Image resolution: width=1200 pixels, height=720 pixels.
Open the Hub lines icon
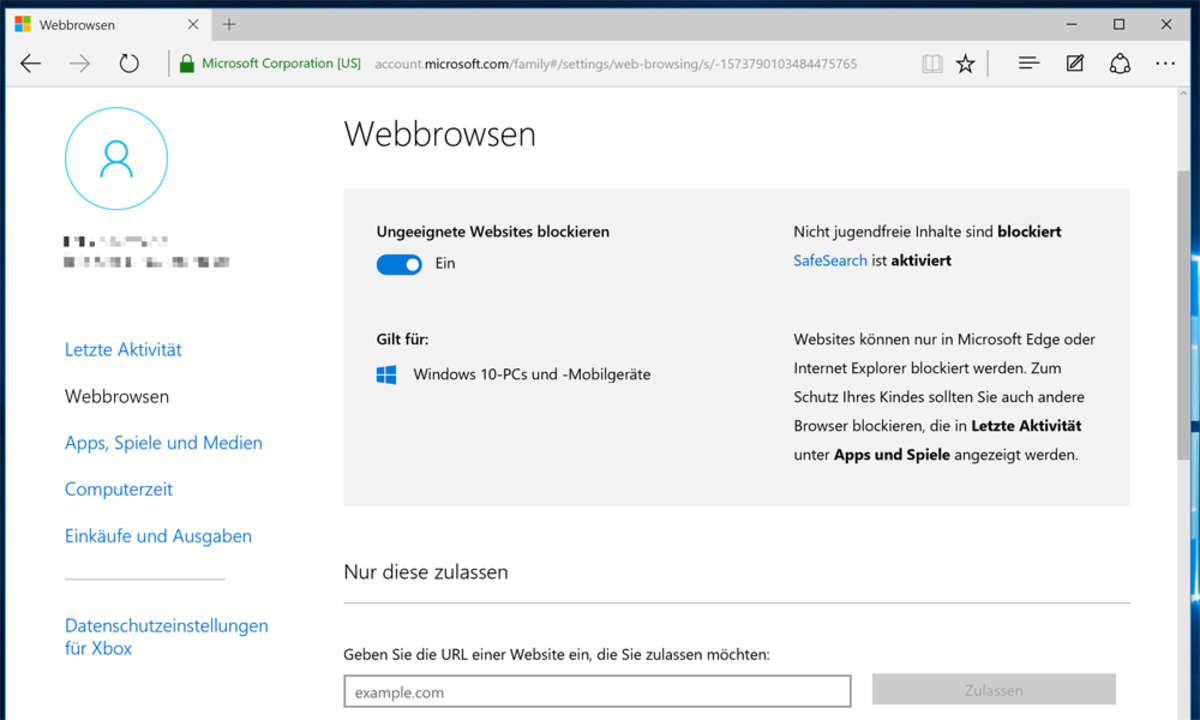[x=1029, y=64]
